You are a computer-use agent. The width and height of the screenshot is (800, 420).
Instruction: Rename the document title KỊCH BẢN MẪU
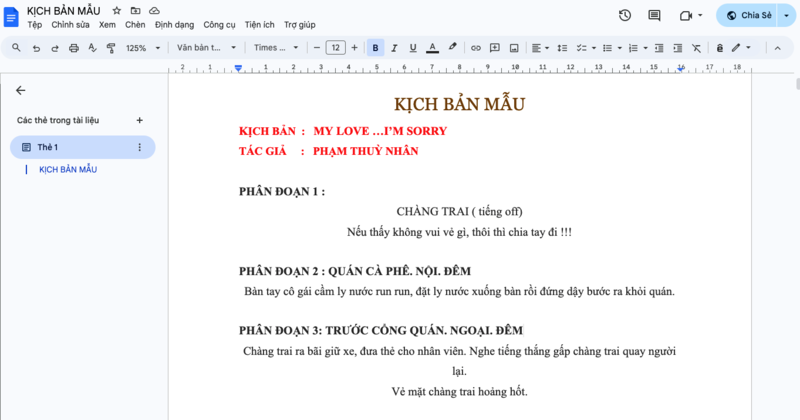tap(64, 11)
